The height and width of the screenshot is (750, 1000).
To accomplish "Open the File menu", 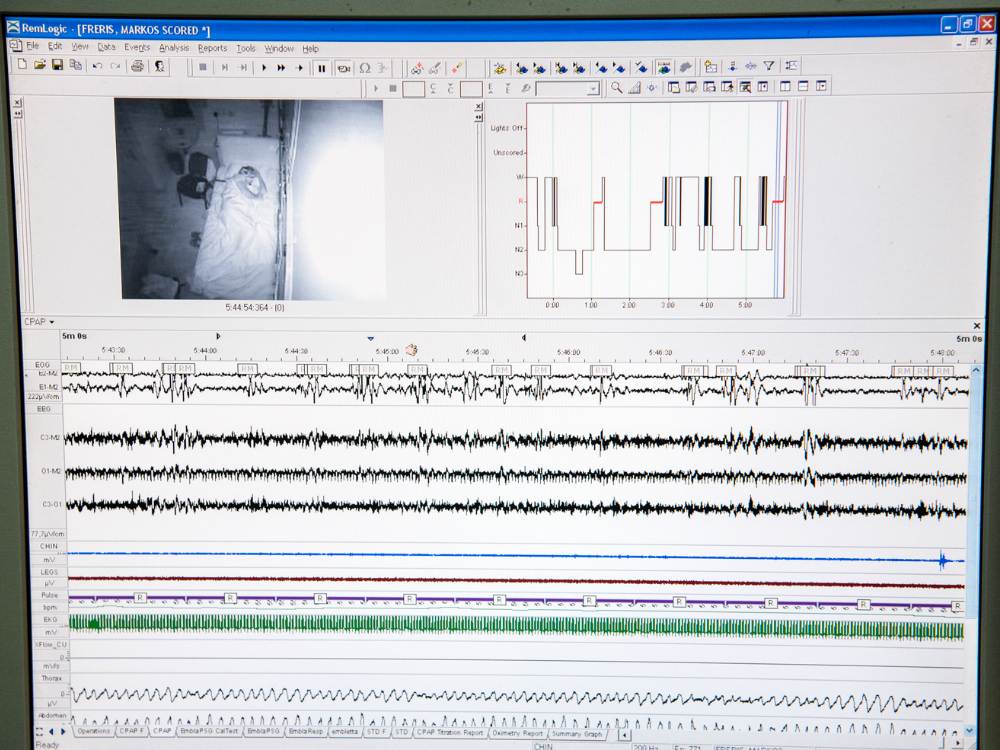I will tap(33, 46).
